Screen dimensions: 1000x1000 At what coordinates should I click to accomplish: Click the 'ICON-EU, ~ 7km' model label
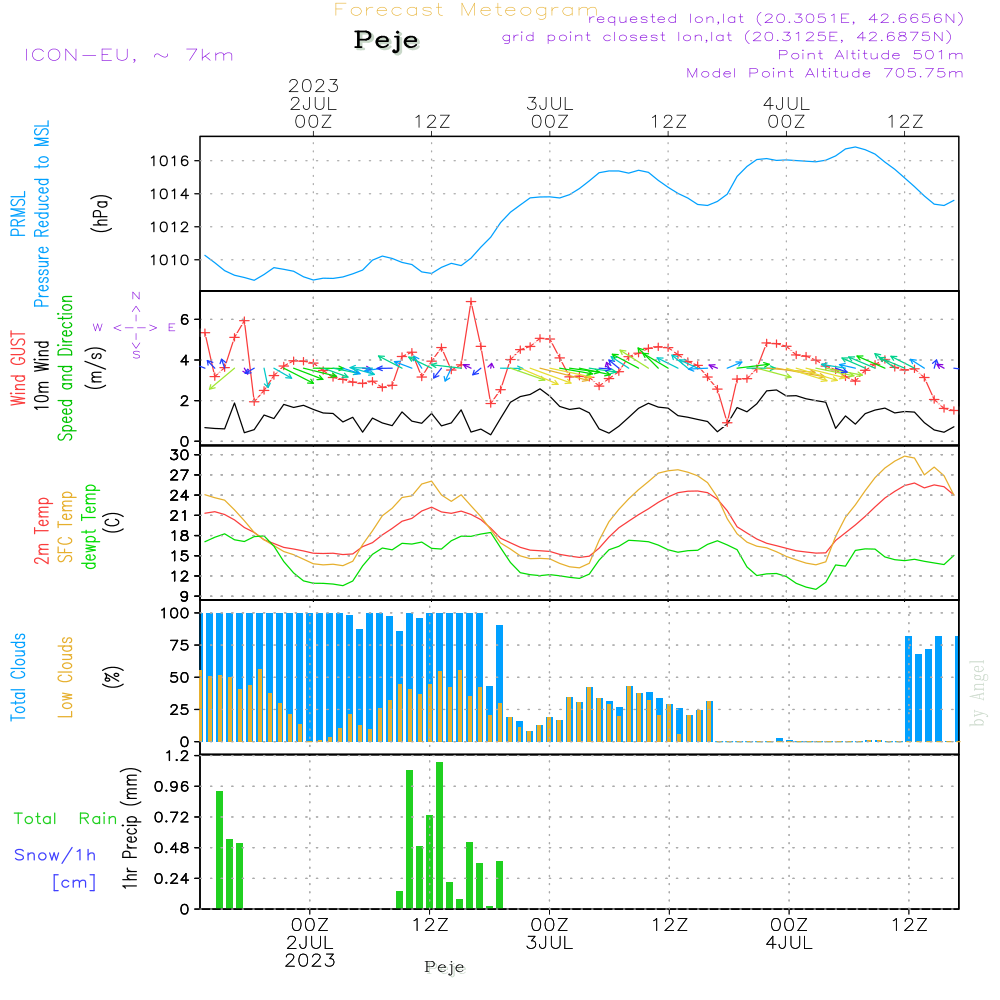click(x=129, y=55)
